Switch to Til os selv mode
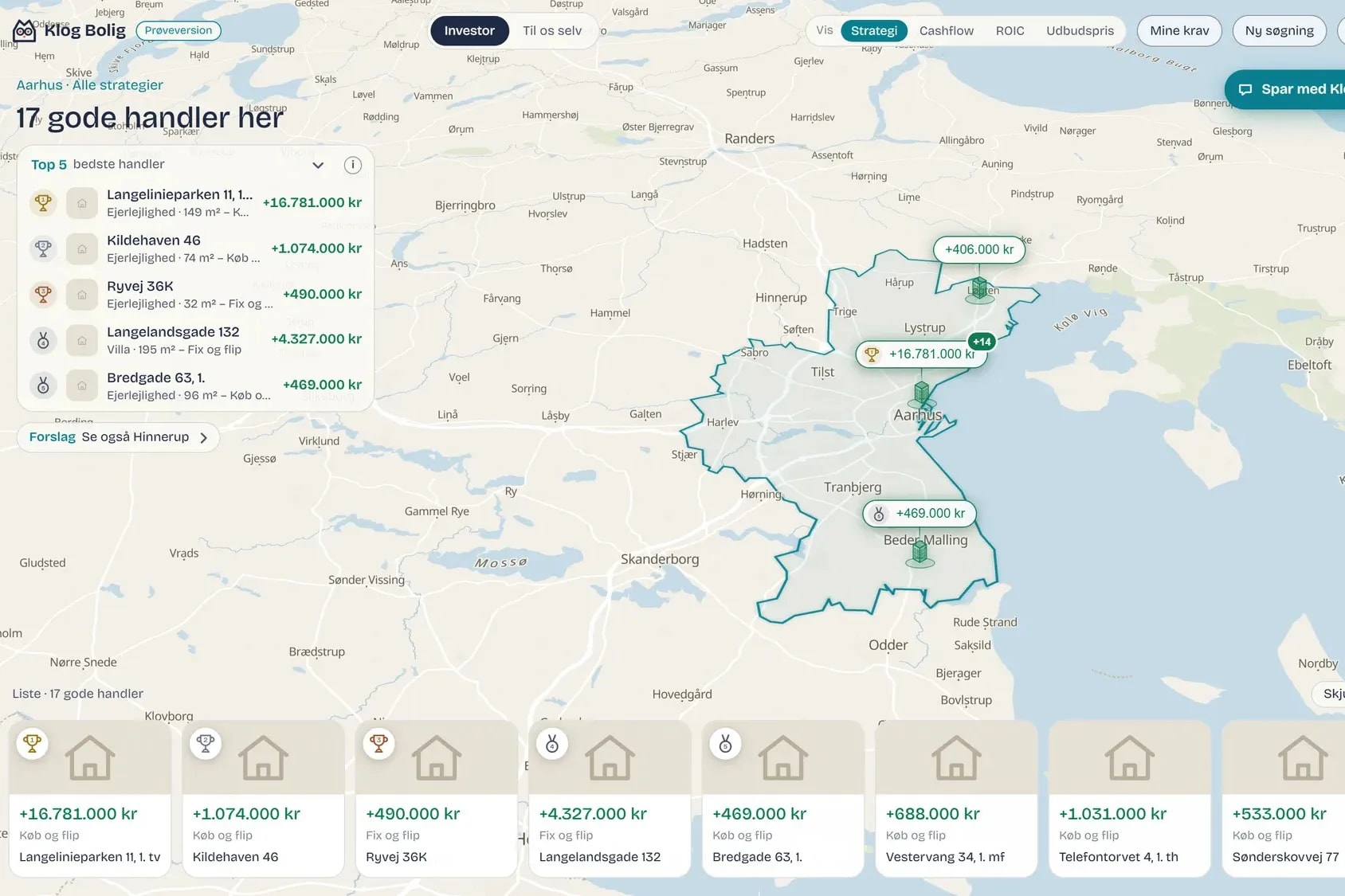Image resolution: width=1345 pixels, height=896 pixels. tap(552, 31)
